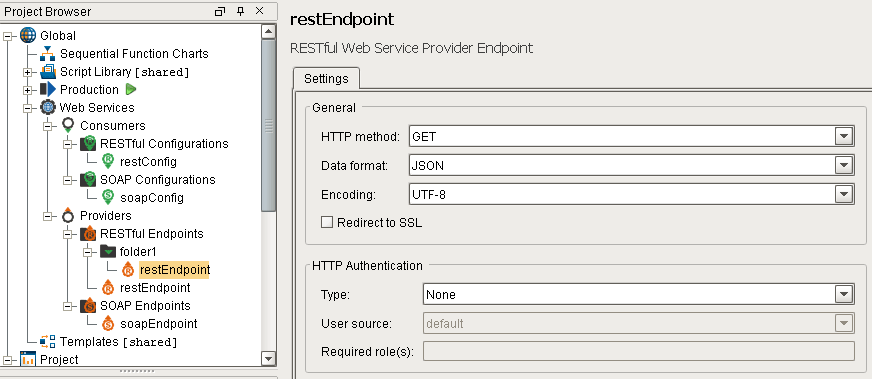Collapse the SOAP Endpoints node
Screen dimensions: 872x379
tap(67, 306)
